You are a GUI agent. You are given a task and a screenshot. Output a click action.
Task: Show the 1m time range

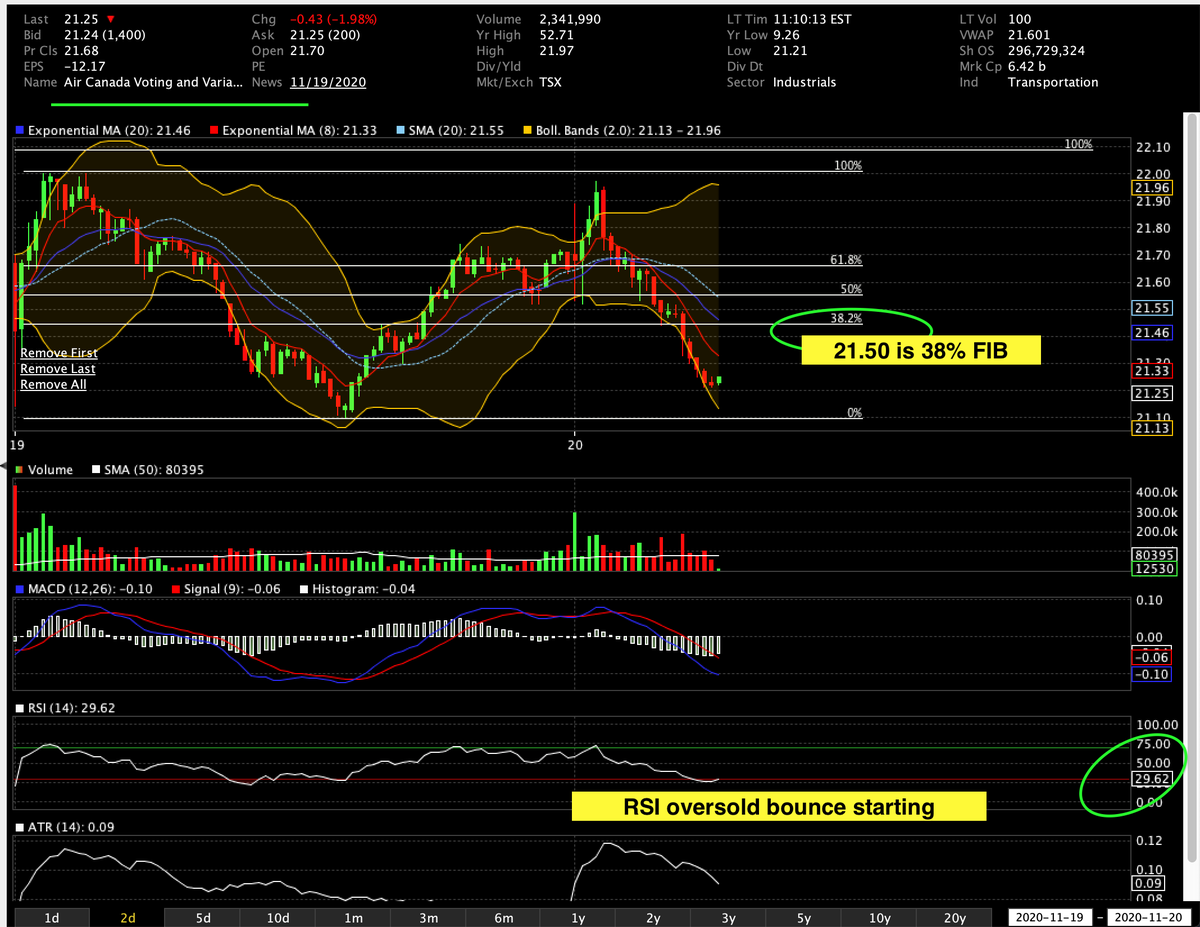(x=352, y=918)
